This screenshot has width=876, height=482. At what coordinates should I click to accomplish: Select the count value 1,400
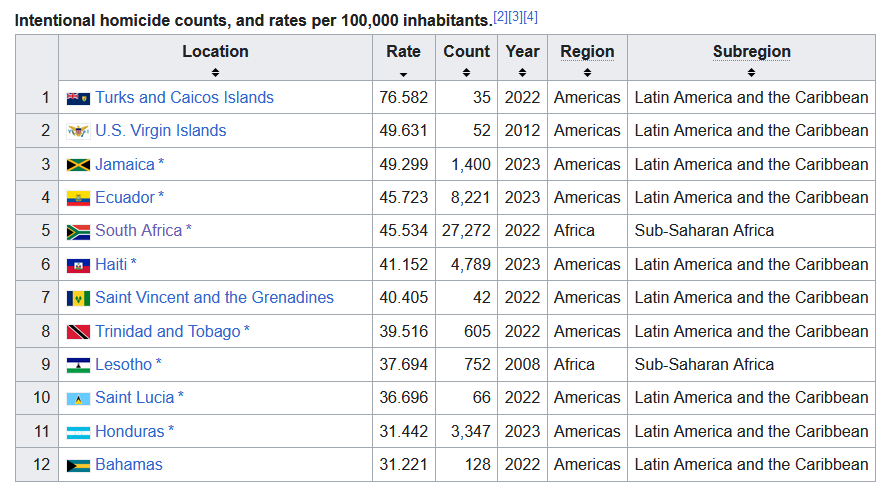tap(470, 164)
